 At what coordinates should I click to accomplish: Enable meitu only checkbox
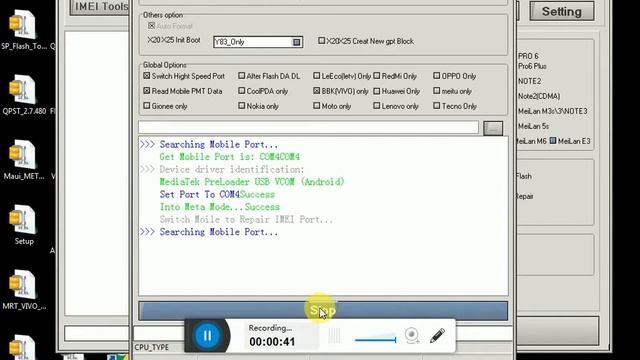tap(437, 91)
